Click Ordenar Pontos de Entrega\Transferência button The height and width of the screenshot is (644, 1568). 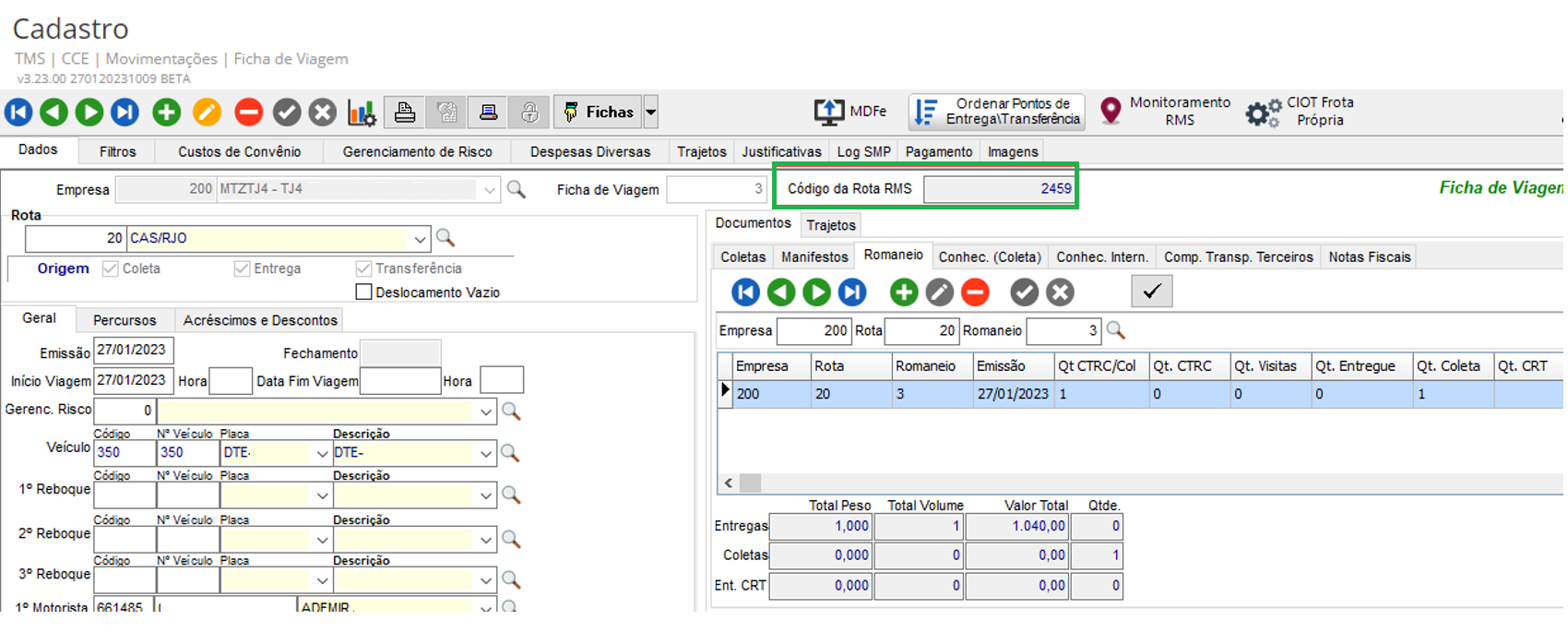(x=996, y=112)
